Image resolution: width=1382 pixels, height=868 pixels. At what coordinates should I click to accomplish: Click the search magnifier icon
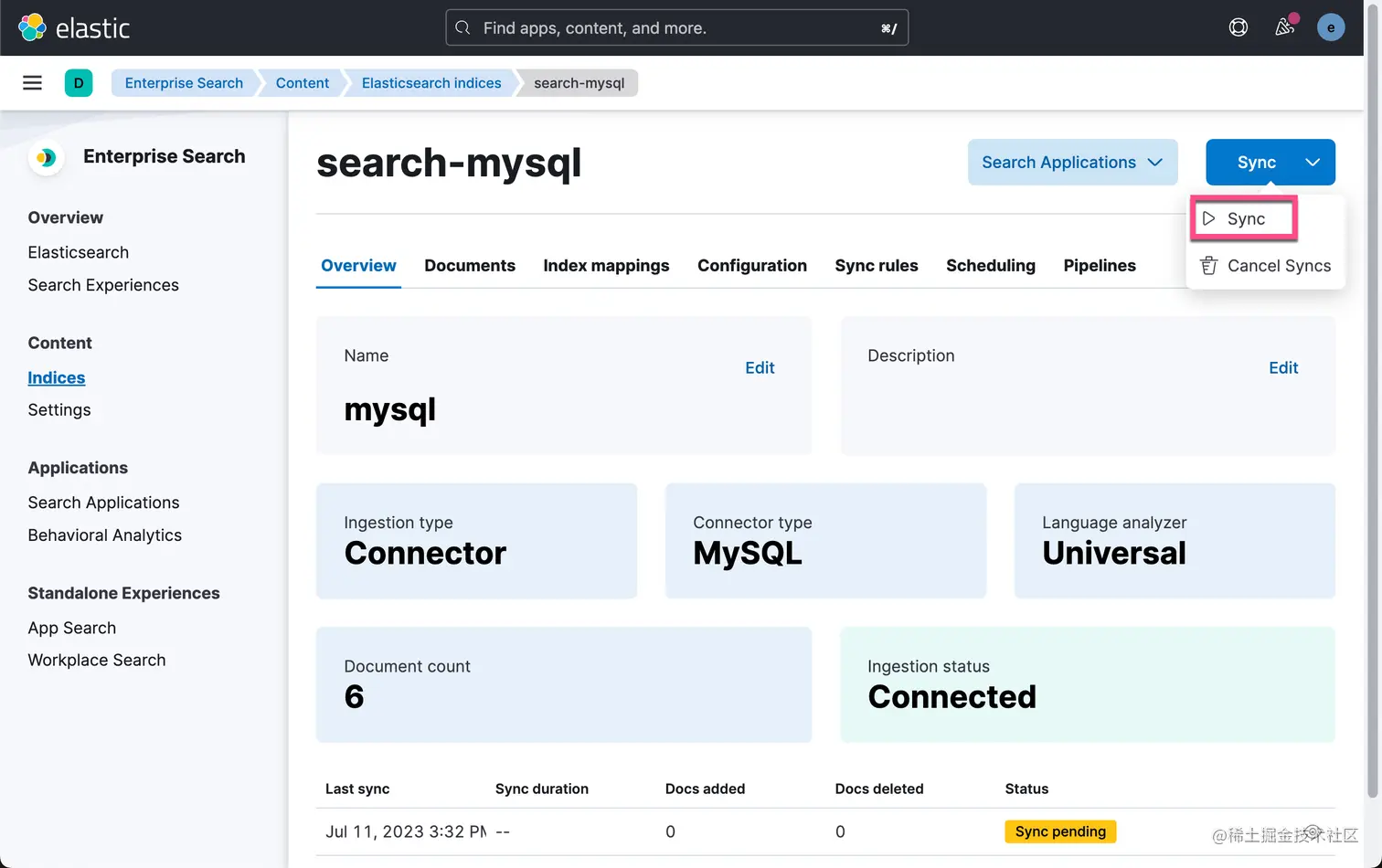pos(463,27)
